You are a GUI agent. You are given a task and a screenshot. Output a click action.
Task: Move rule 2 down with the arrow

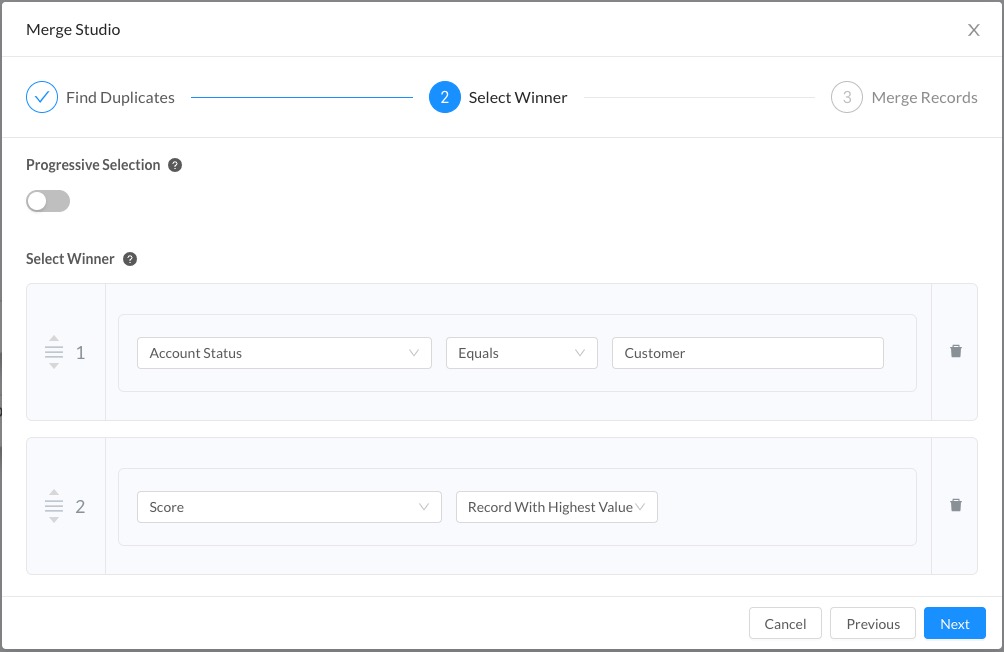click(54, 519)
